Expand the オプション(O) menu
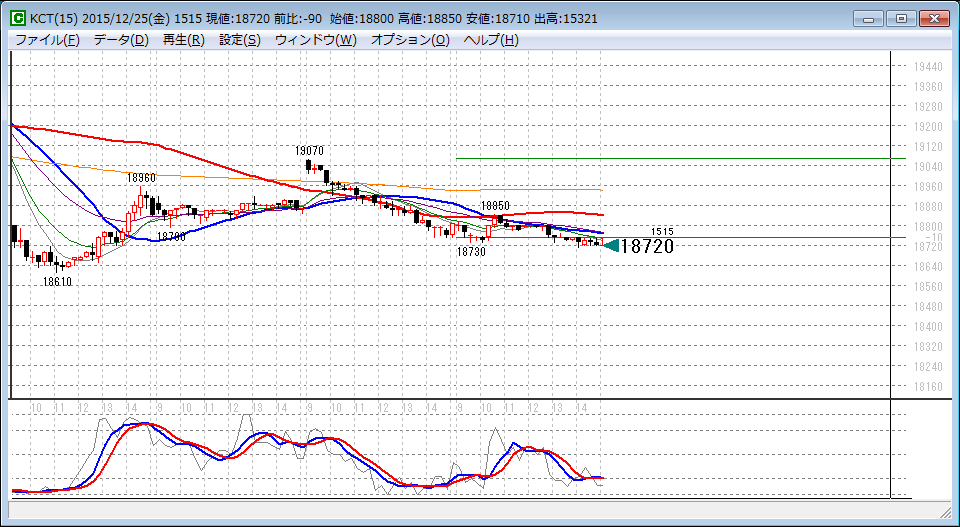Viewport: 960px width, 527px height. 410,40
